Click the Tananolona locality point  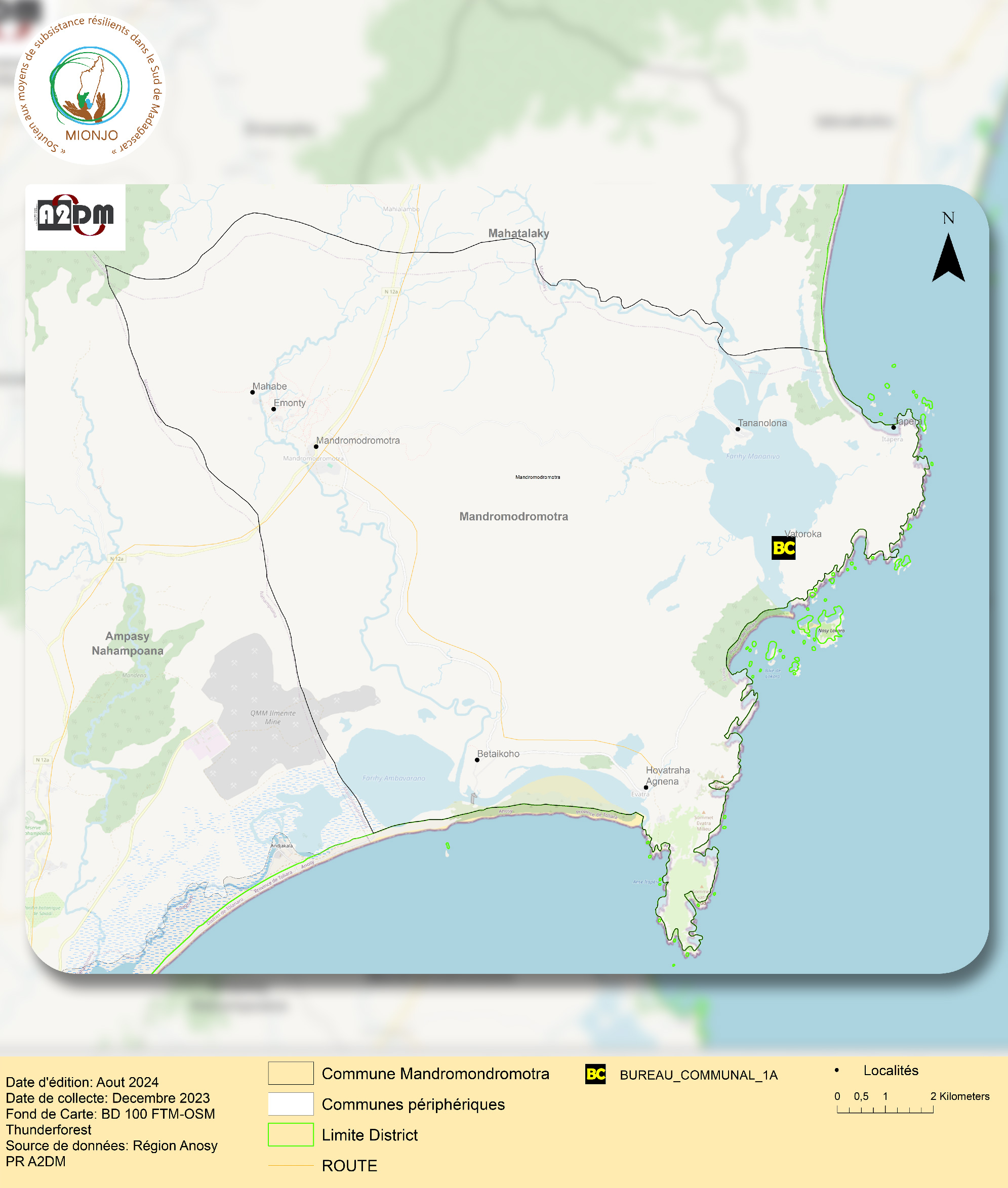pyautogui.click(x=738, y=429)
